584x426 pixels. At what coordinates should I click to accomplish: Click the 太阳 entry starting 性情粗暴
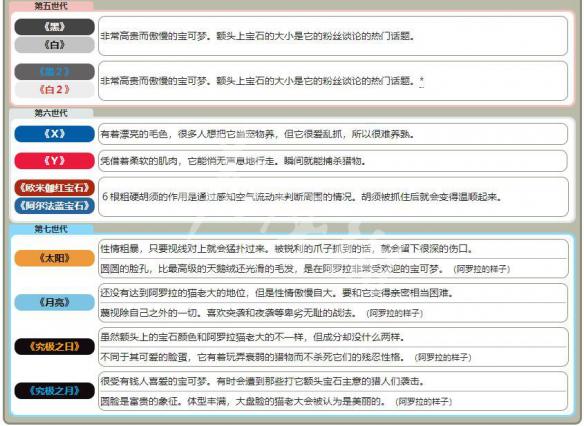tap(286, 249)
